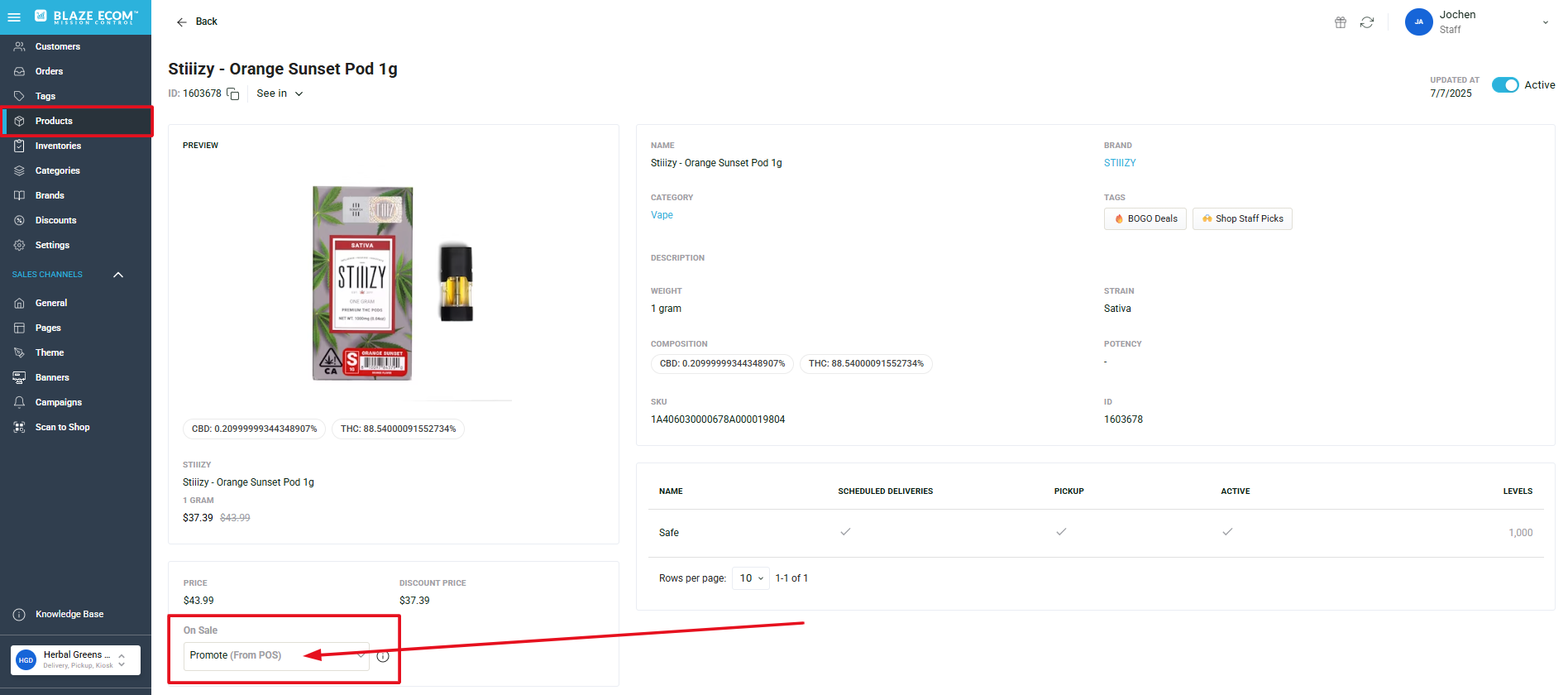Open Products in the sidebar

point(76,121)
